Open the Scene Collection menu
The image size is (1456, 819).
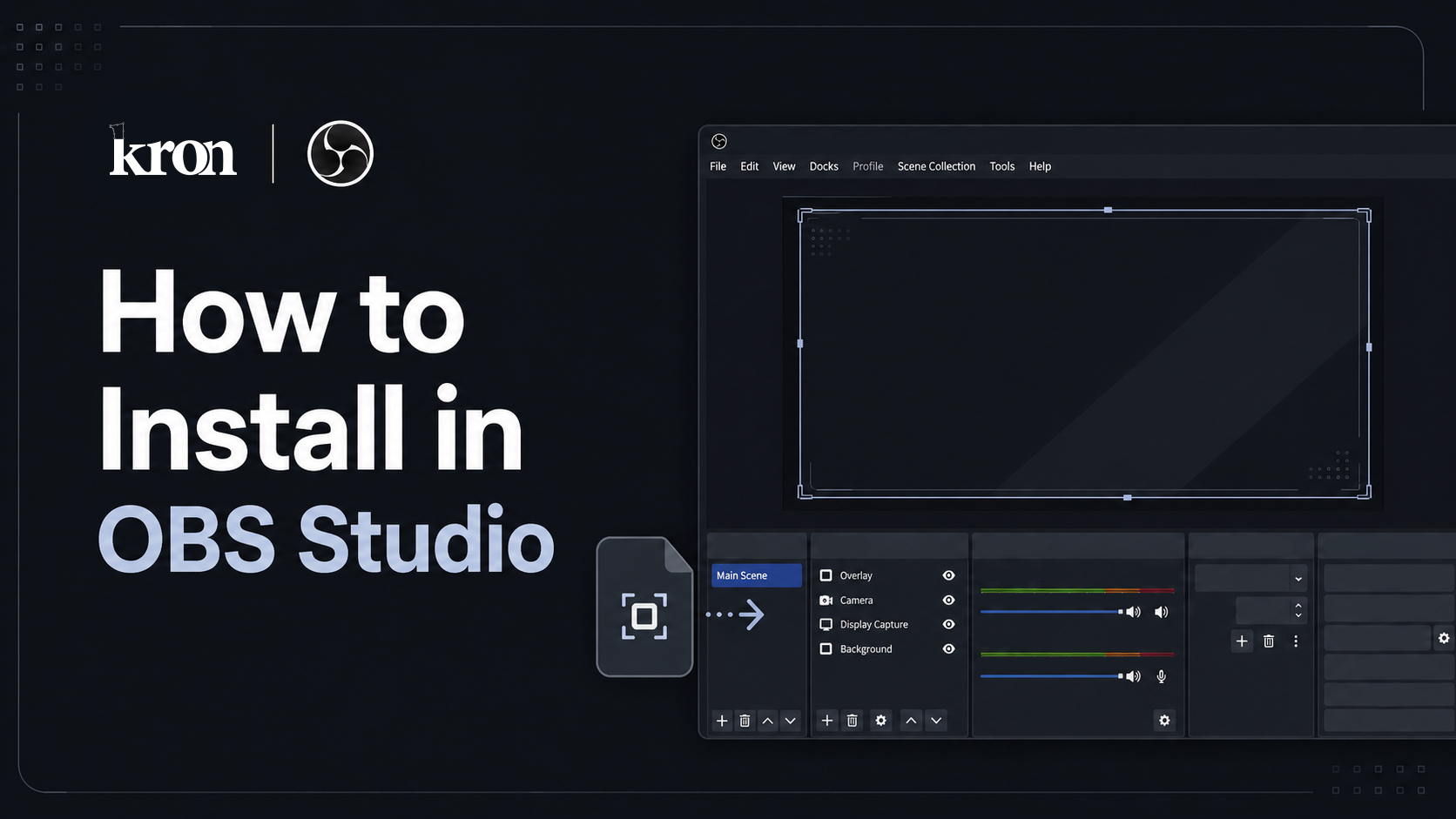936,166
